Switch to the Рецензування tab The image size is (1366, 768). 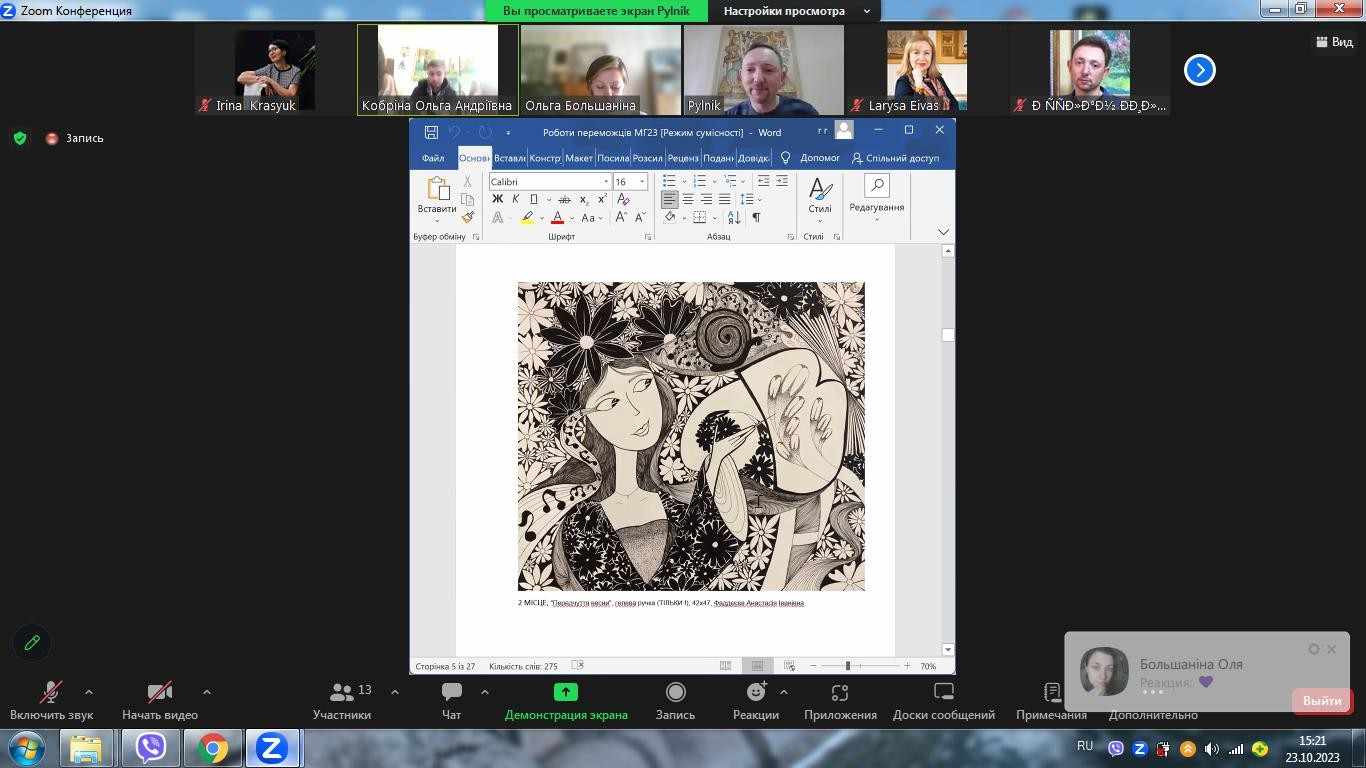pos(683,158)
